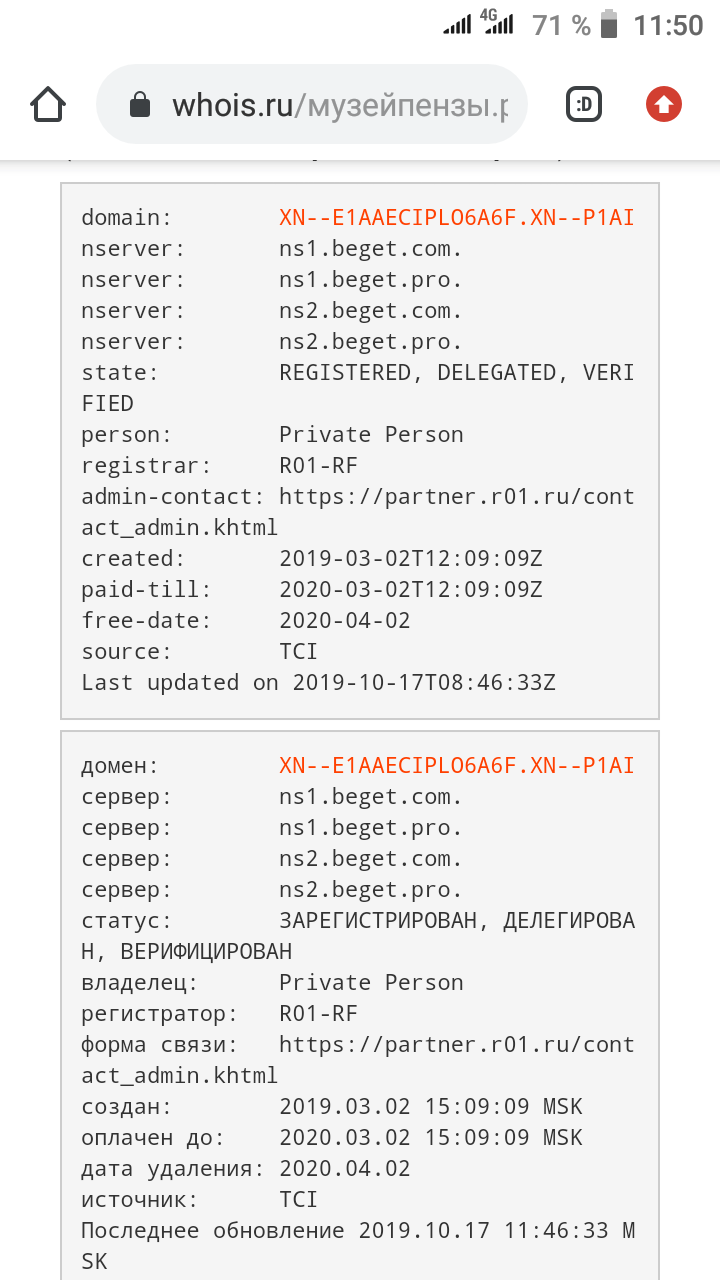Tap the first signal strength bars icon

tap(457, 26)
